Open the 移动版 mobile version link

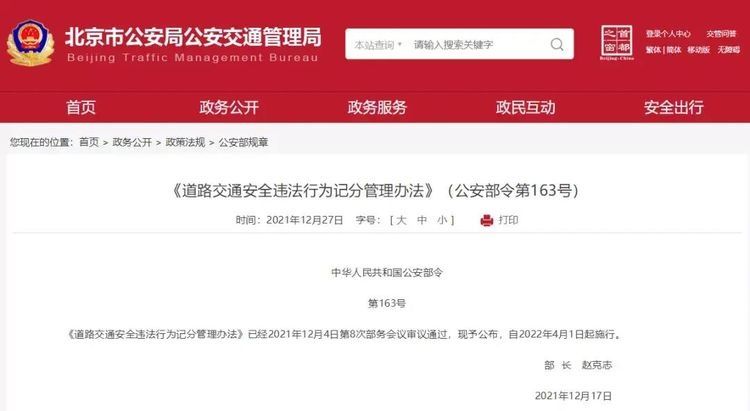(698, 50)
